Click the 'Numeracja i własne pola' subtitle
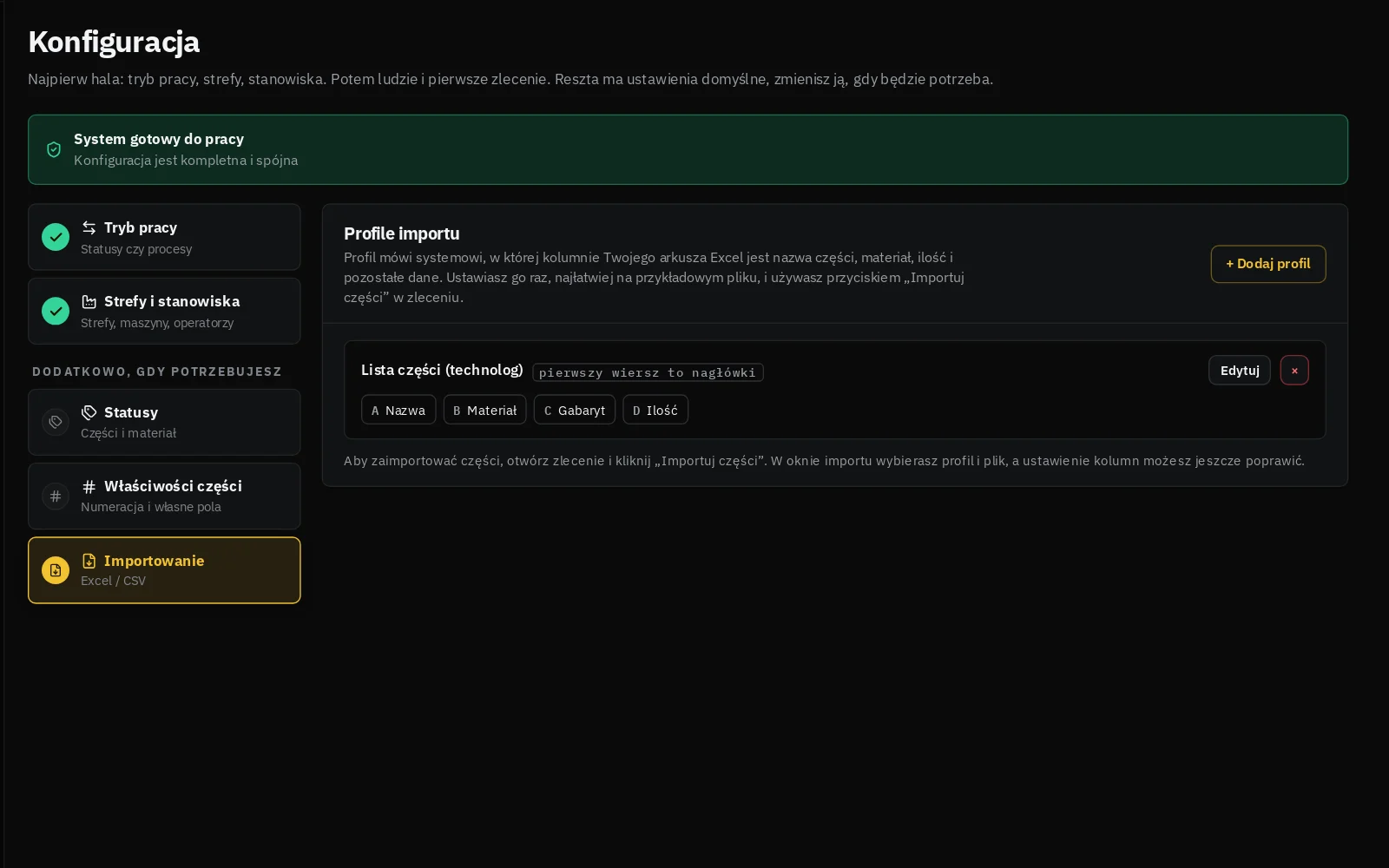1389x868 pixels. 151,507
